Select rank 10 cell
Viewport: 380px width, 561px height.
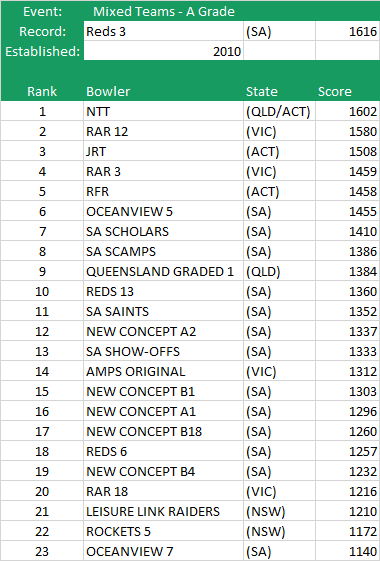click(42, 292)
